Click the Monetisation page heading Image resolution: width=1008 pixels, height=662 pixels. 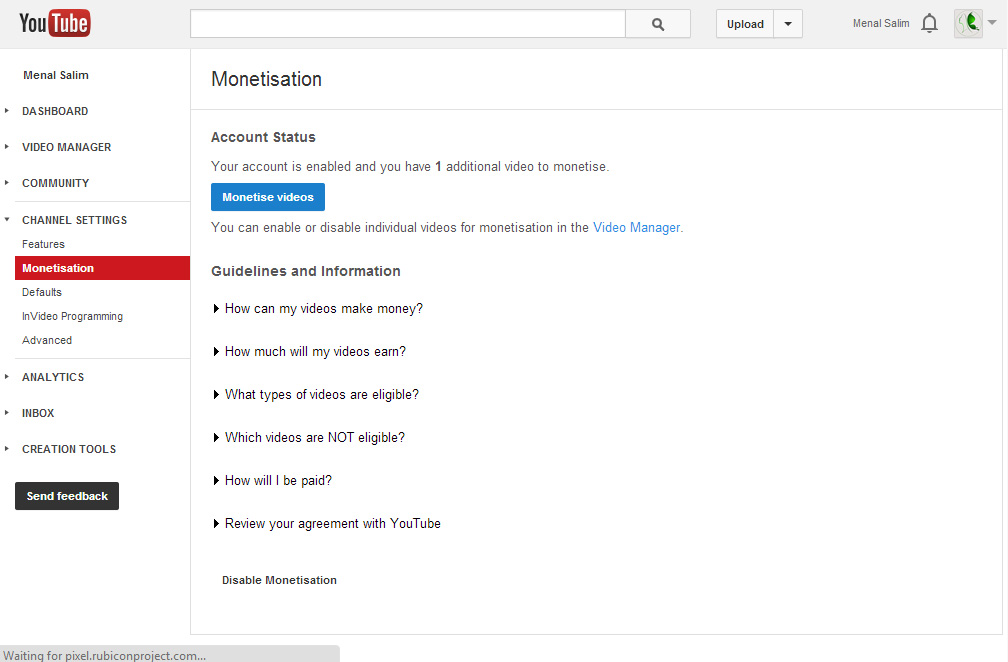coord(266,79)
